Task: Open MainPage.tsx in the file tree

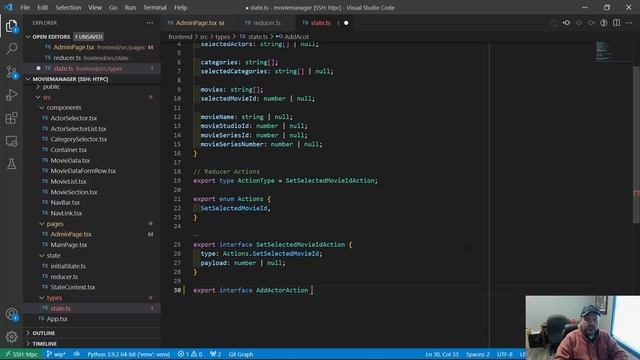Action: pyautogui.click(x=69, y=245)
